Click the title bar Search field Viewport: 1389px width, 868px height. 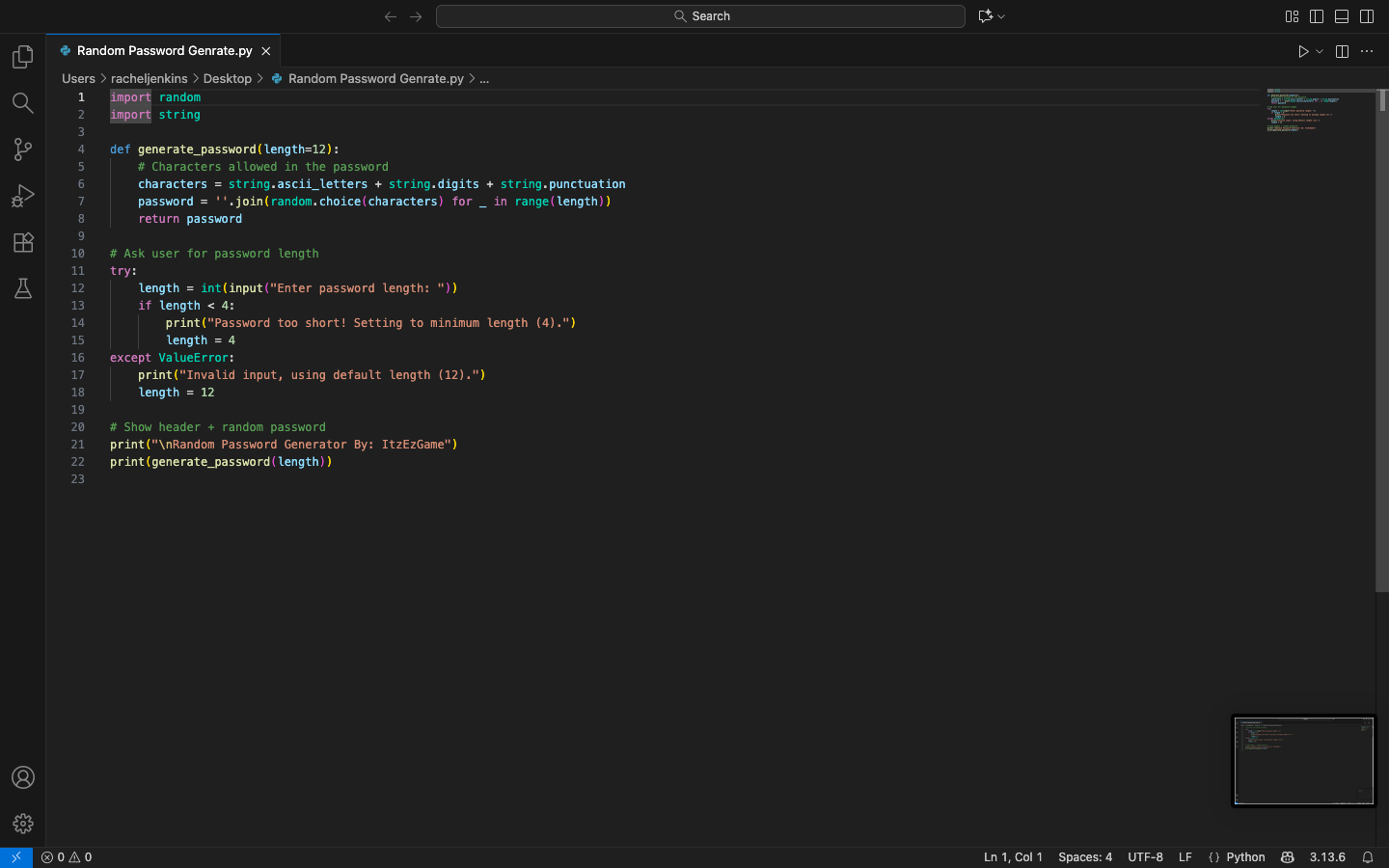coord(700,16)
